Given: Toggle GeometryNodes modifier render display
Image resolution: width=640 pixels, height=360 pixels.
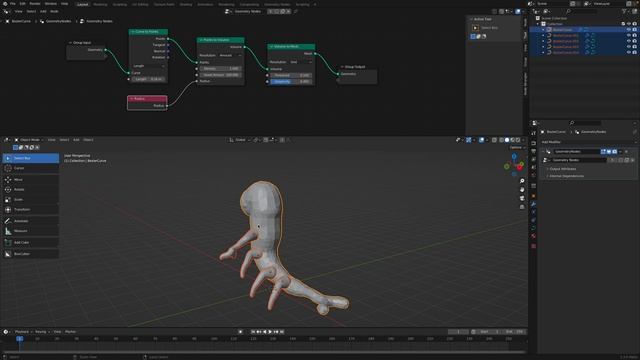Looking at the screenshot, I should coord(614,152).
